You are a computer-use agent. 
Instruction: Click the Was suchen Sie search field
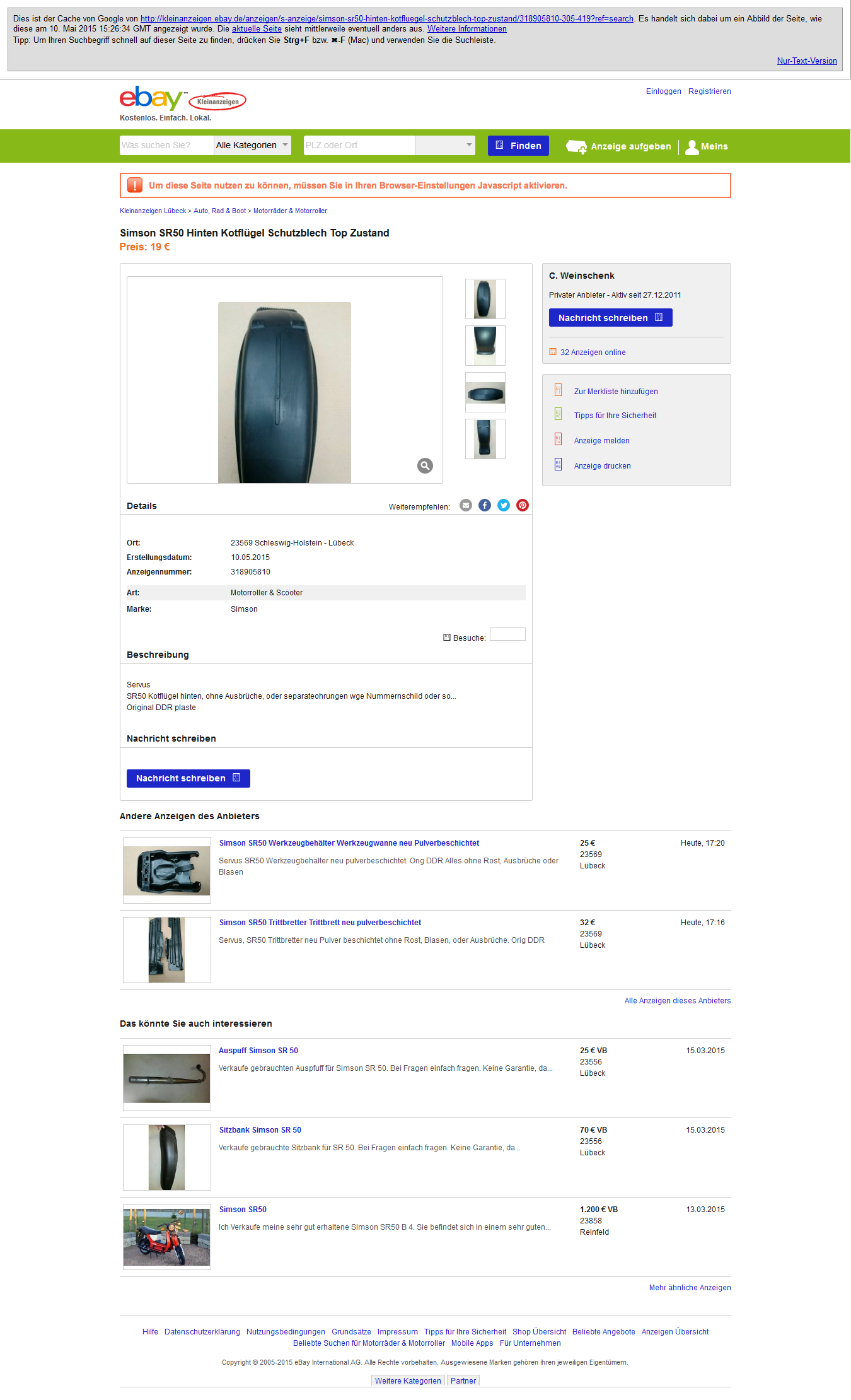click(x=167, y=145)
